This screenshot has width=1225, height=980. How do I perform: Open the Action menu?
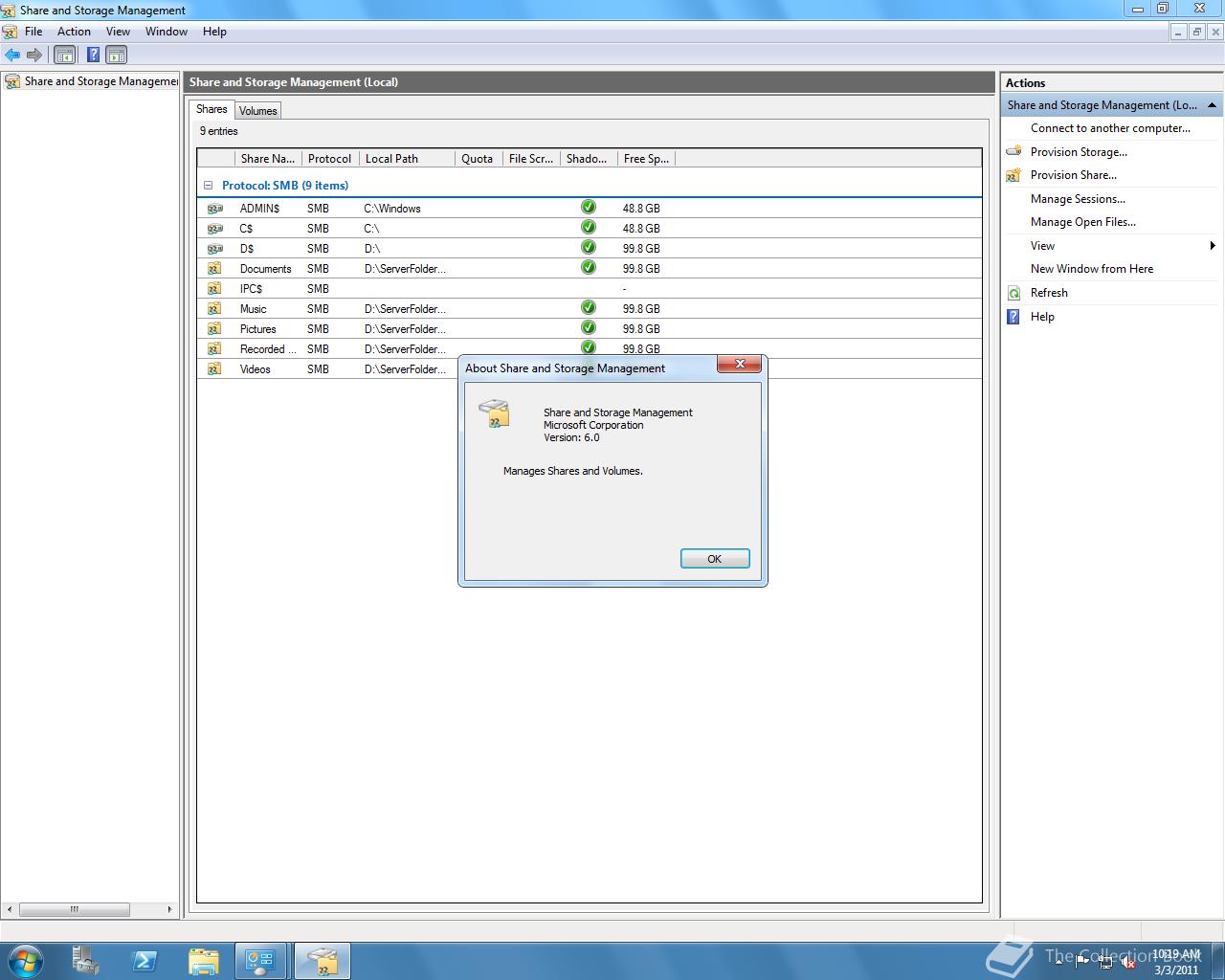74,32
